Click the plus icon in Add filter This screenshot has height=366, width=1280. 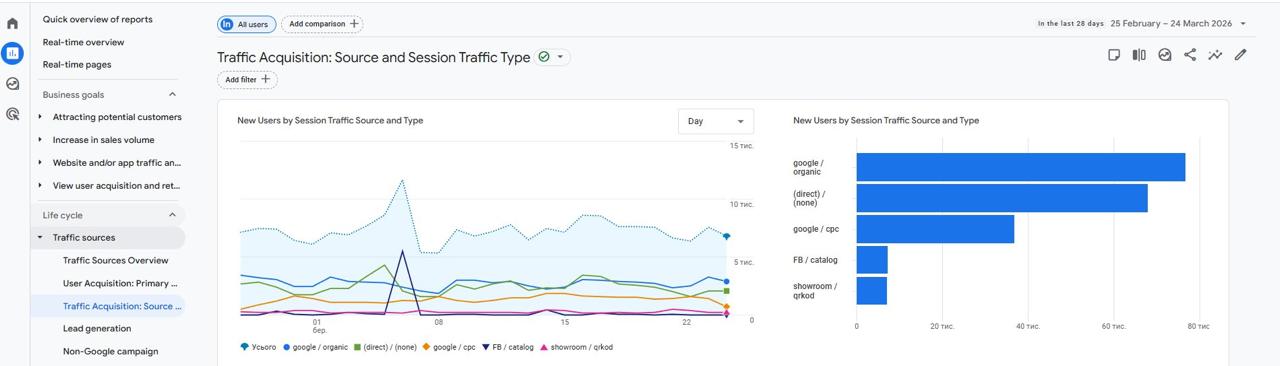pos(266,80)
